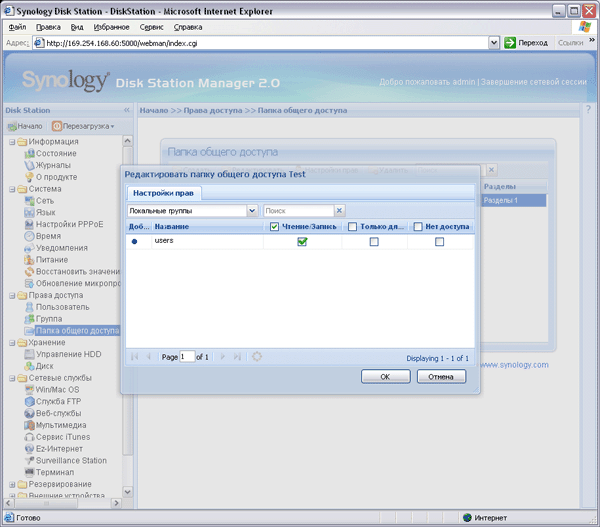Open the Группа group icon
This screenshot has height=527, width=600.
(x=29, y=319)
